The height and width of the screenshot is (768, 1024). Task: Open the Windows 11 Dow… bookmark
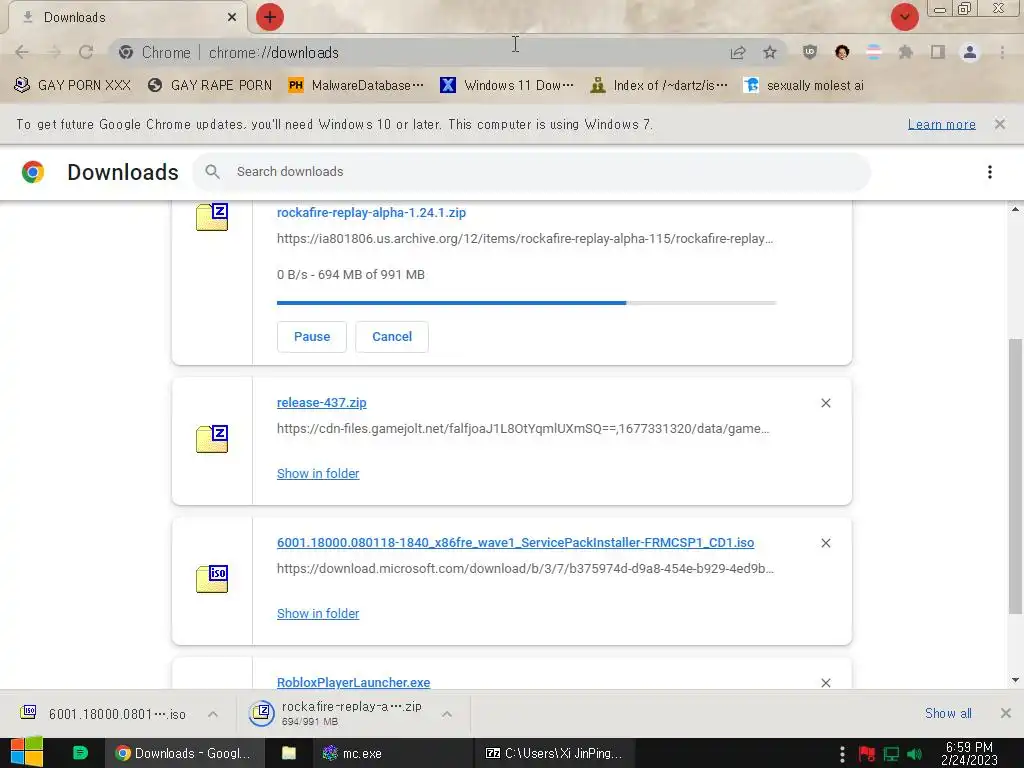(x=507, y=86)
